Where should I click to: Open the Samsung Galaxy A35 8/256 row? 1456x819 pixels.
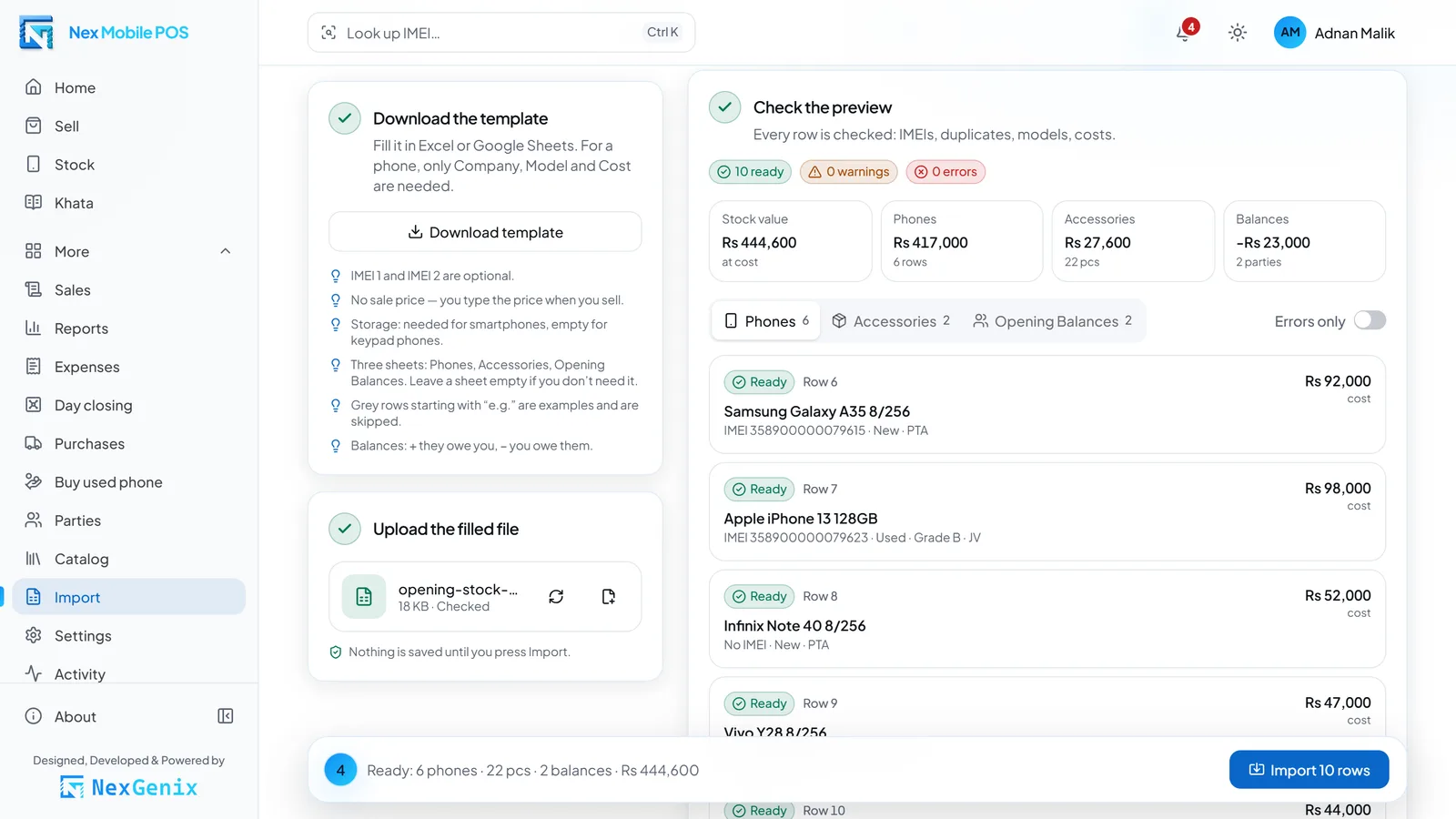[x=1047, y=405]
